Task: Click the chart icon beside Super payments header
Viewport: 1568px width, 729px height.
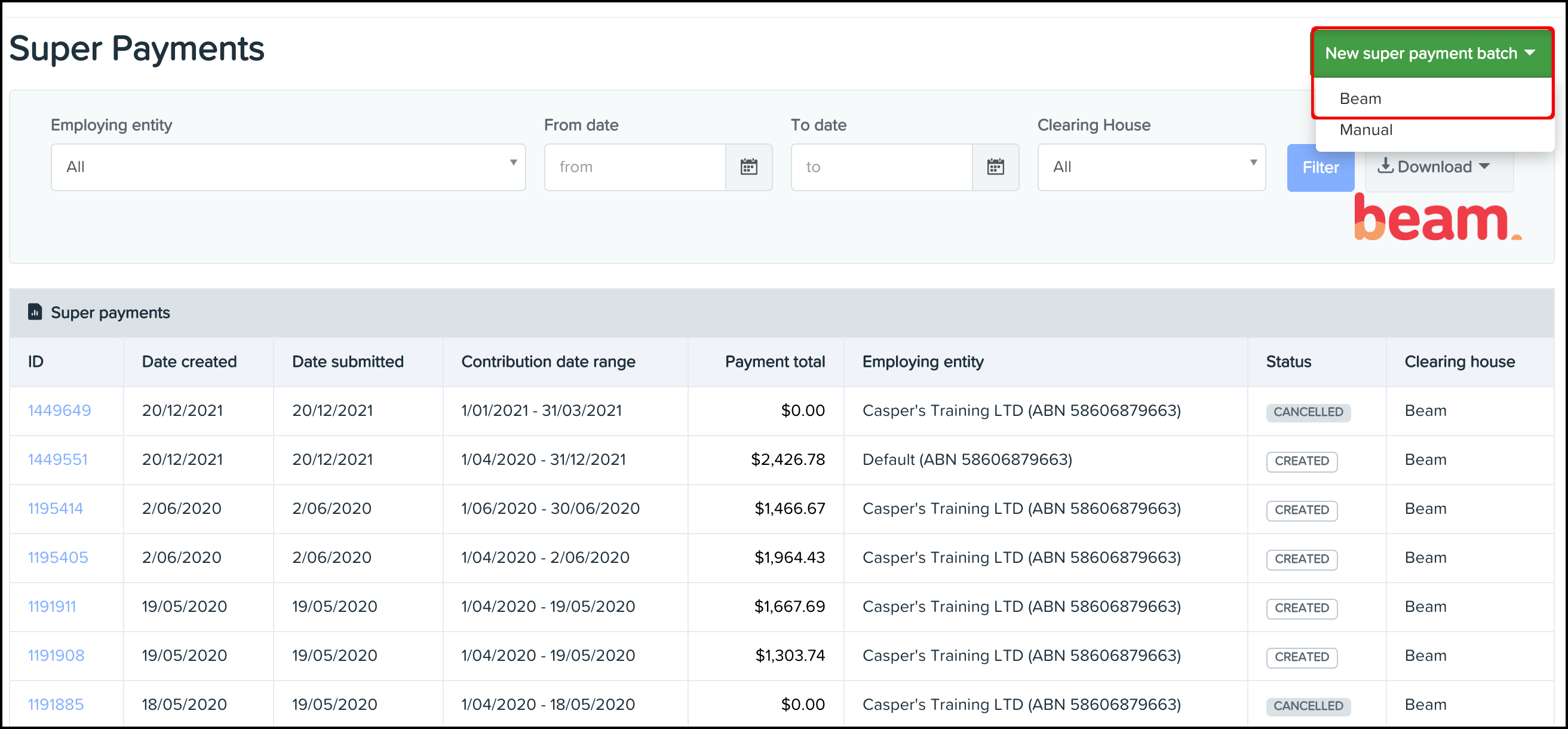Action: [x=35, y=312]
